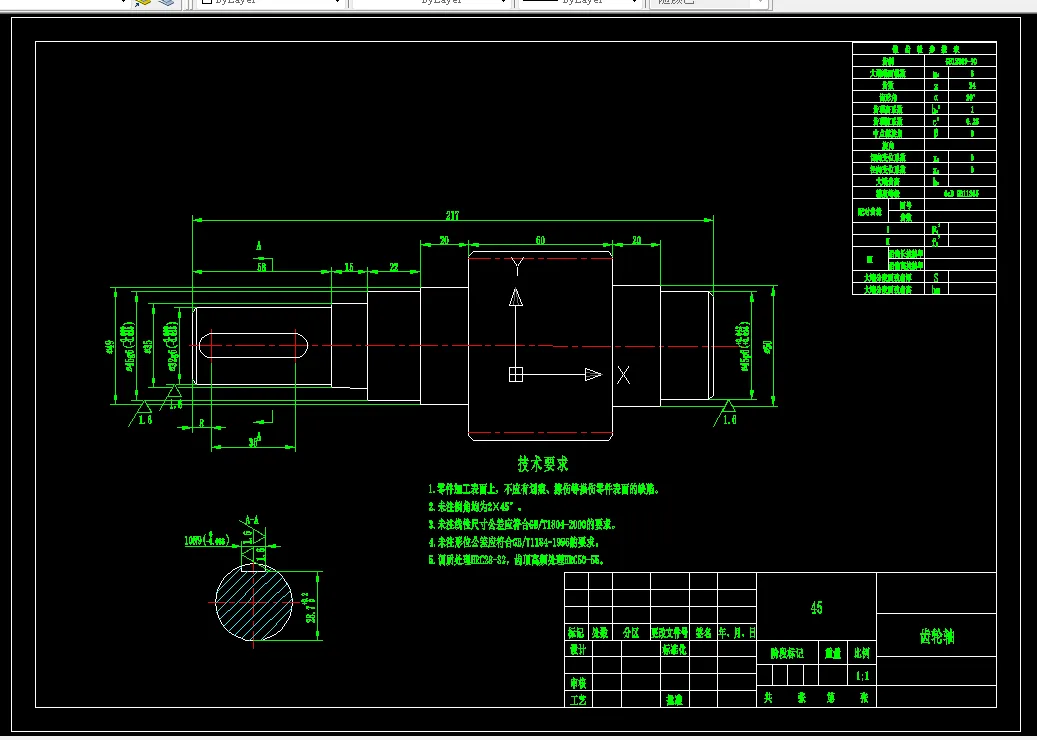
Task: Open the lineweight ByLayer dropdown with line sample
Action: (581, 3)
